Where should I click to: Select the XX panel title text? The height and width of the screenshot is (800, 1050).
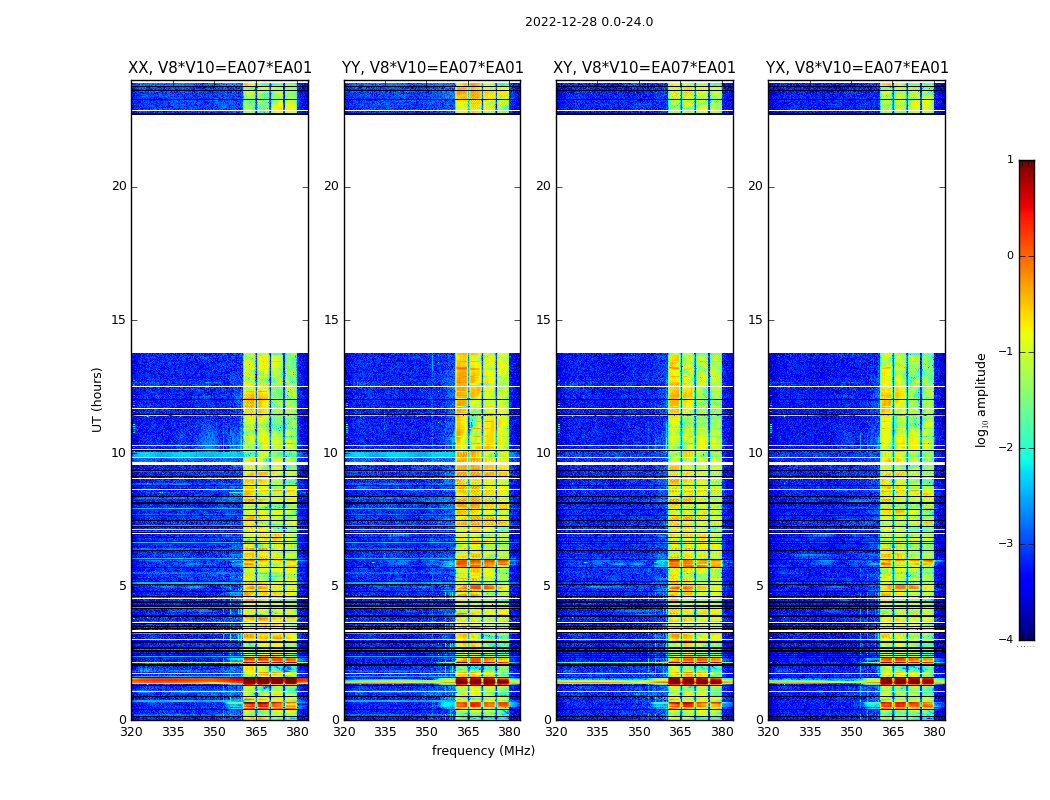click(220, 68)
